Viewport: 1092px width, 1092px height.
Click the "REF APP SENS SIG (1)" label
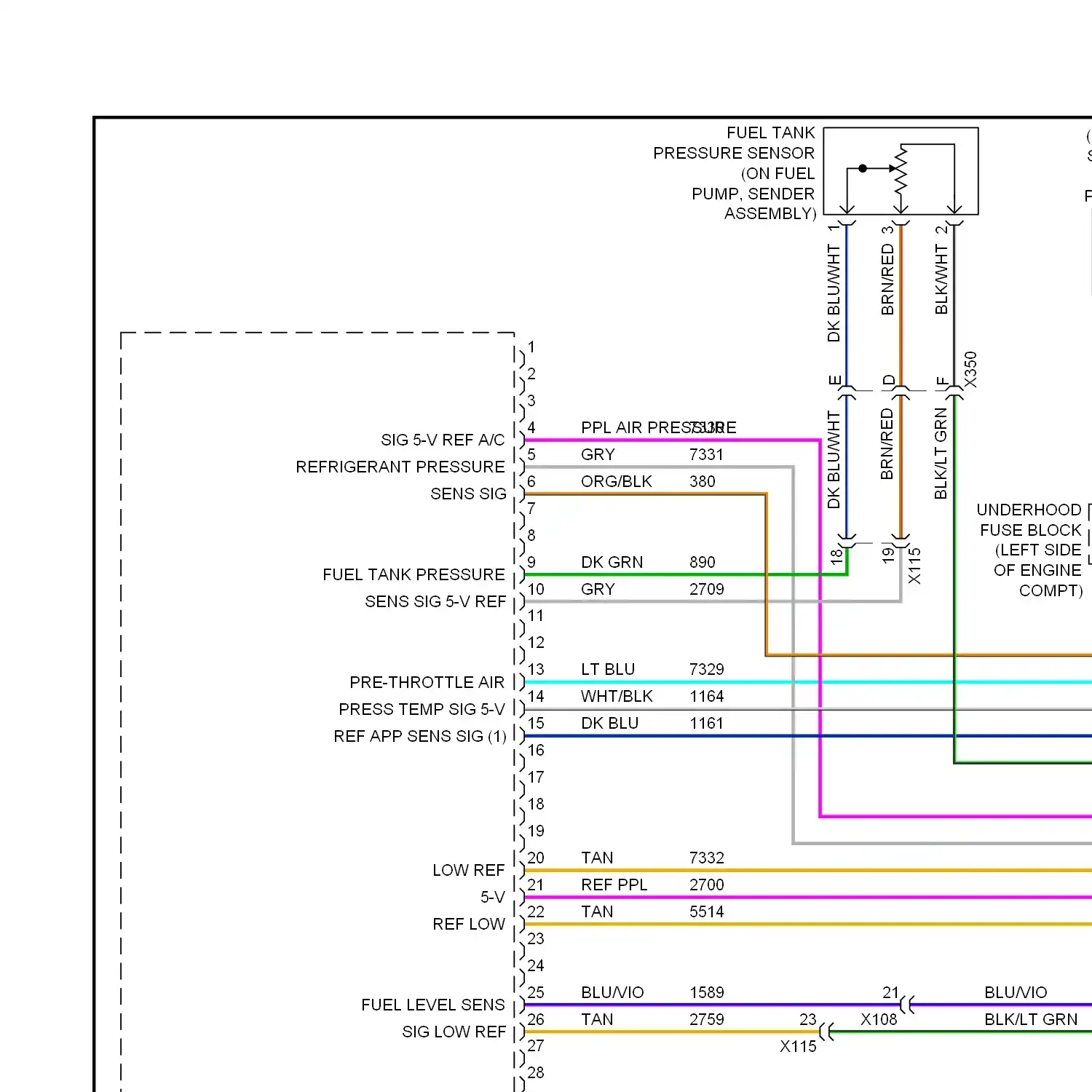420,736
